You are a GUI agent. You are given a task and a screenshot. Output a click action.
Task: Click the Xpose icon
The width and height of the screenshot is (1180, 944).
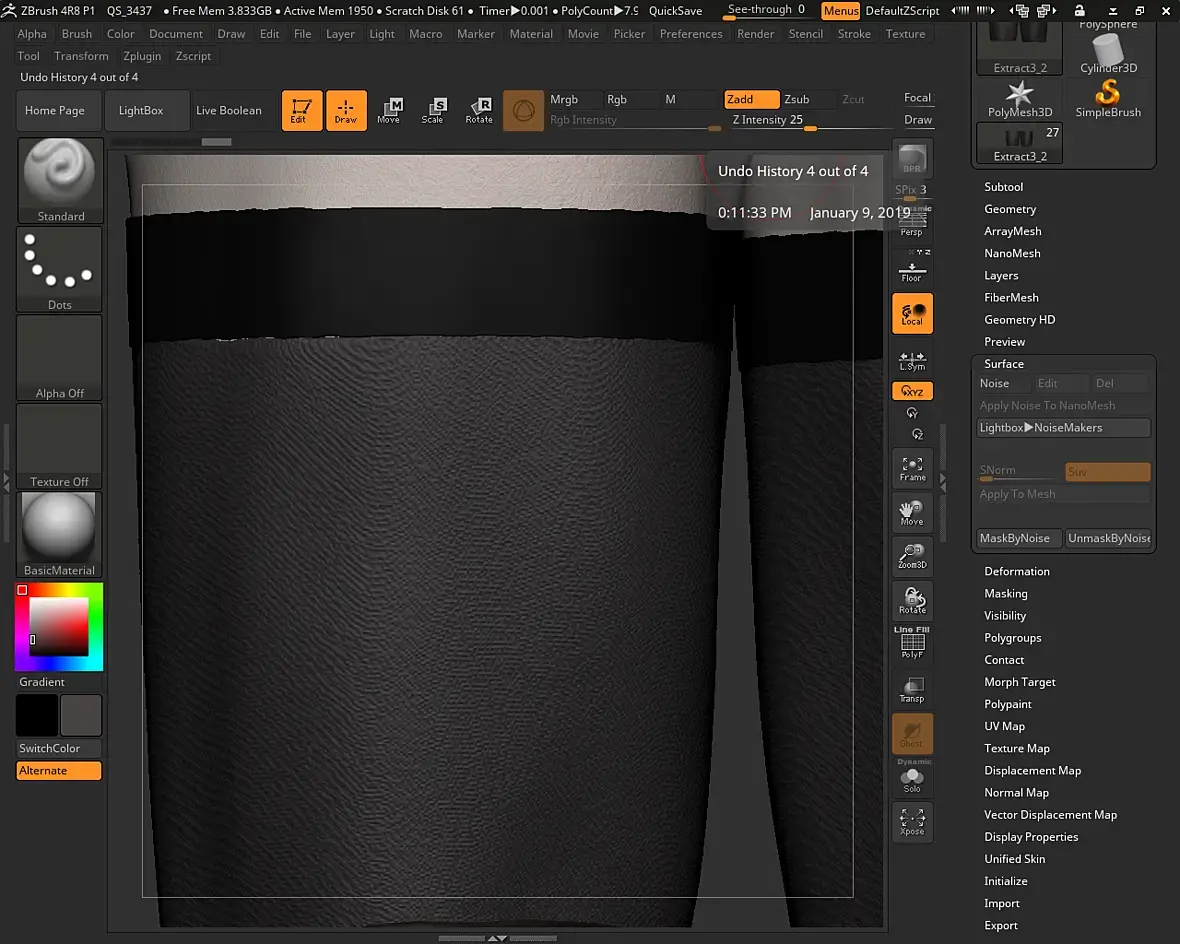912,822
